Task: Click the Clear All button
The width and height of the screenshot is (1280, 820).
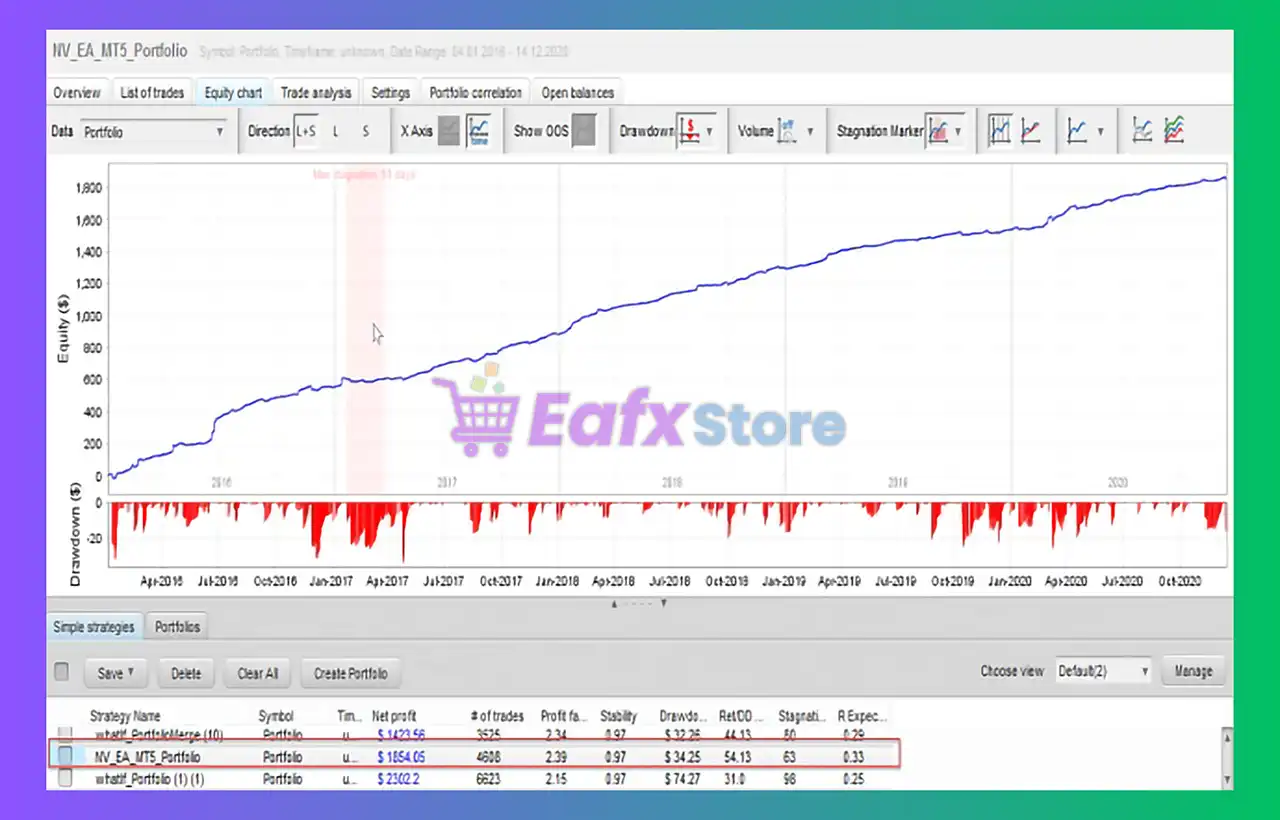Action: click(x=257, y=673)
